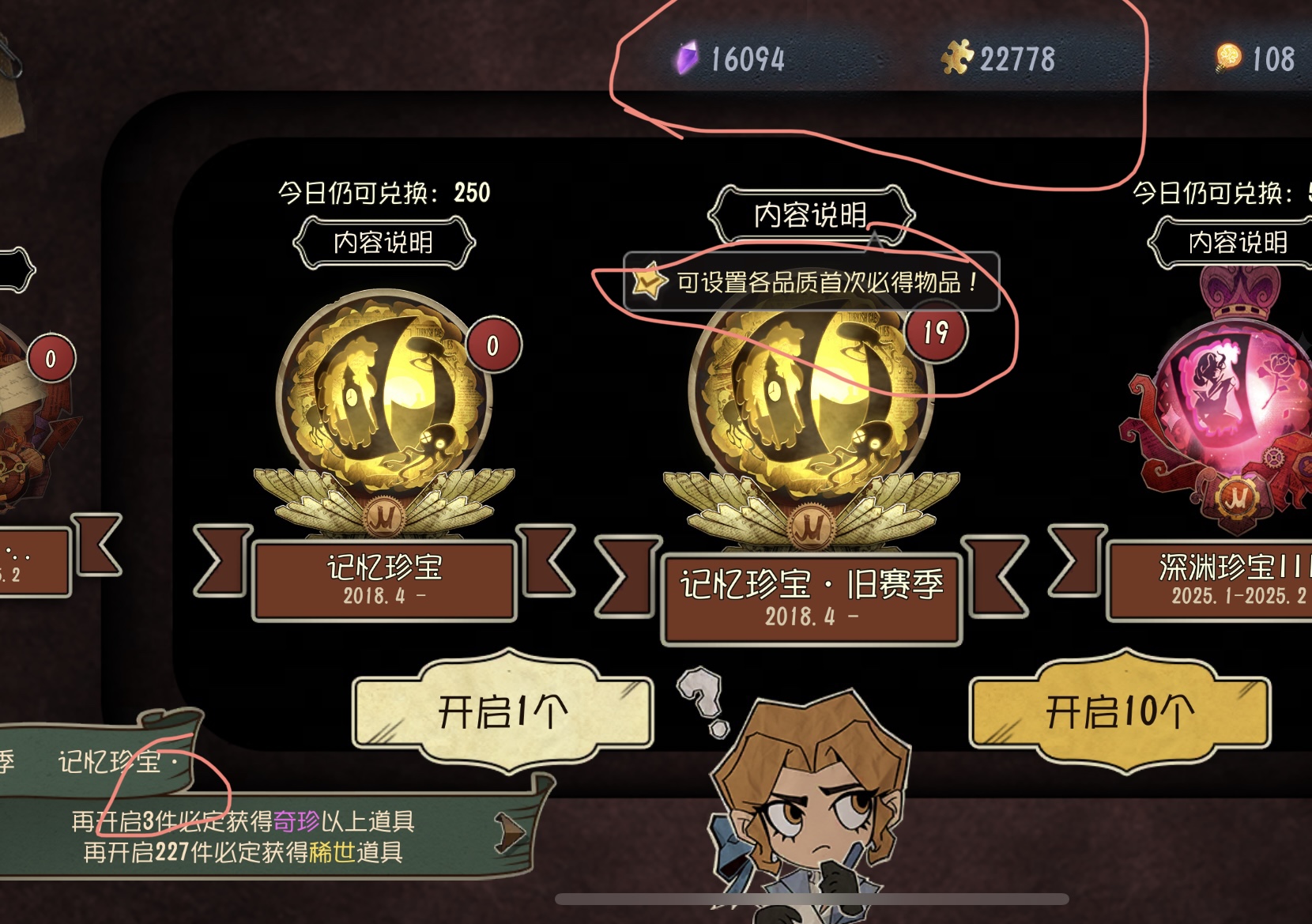Viewport: 1312px width, 924px height.
Task: Open 内容说明 above left orb
Action: pyautogui.click(x=383, y=243)
